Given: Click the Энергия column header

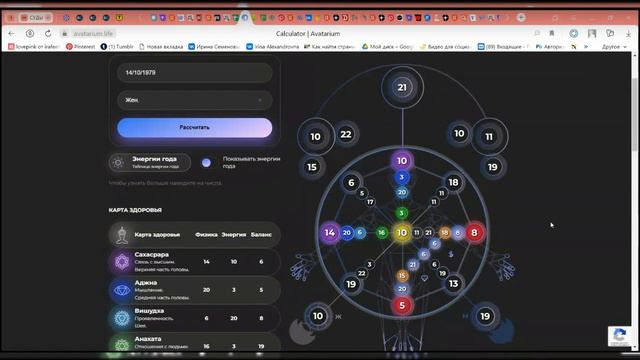Looking at the screenshot, I should 233,235.
